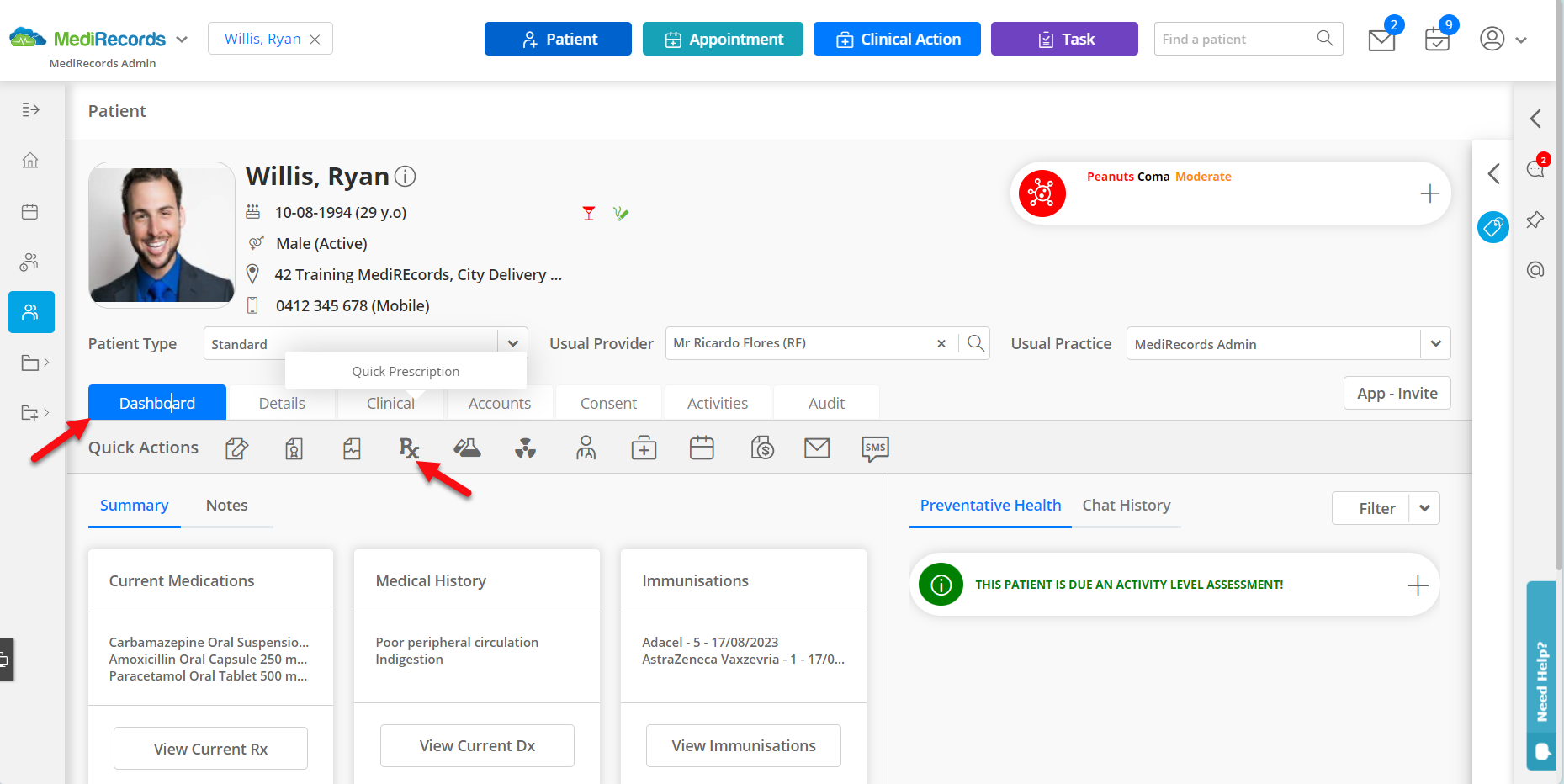1564x784 pixels.
Task: Open the Quick Prescription Rx icon
Action: tap(409, 448)
